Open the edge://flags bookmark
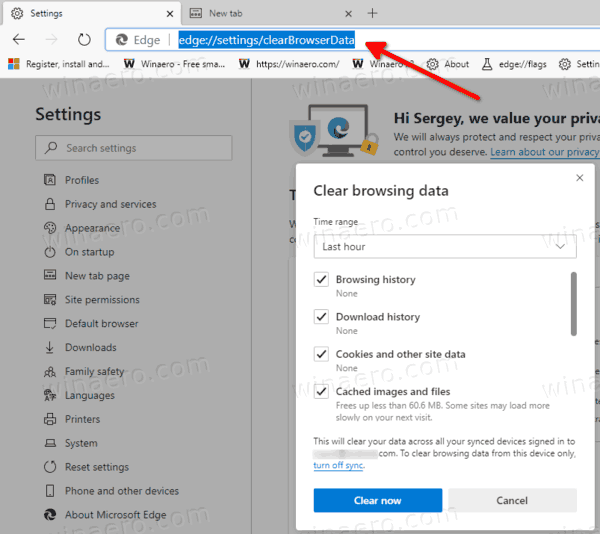 pos(514,64)
